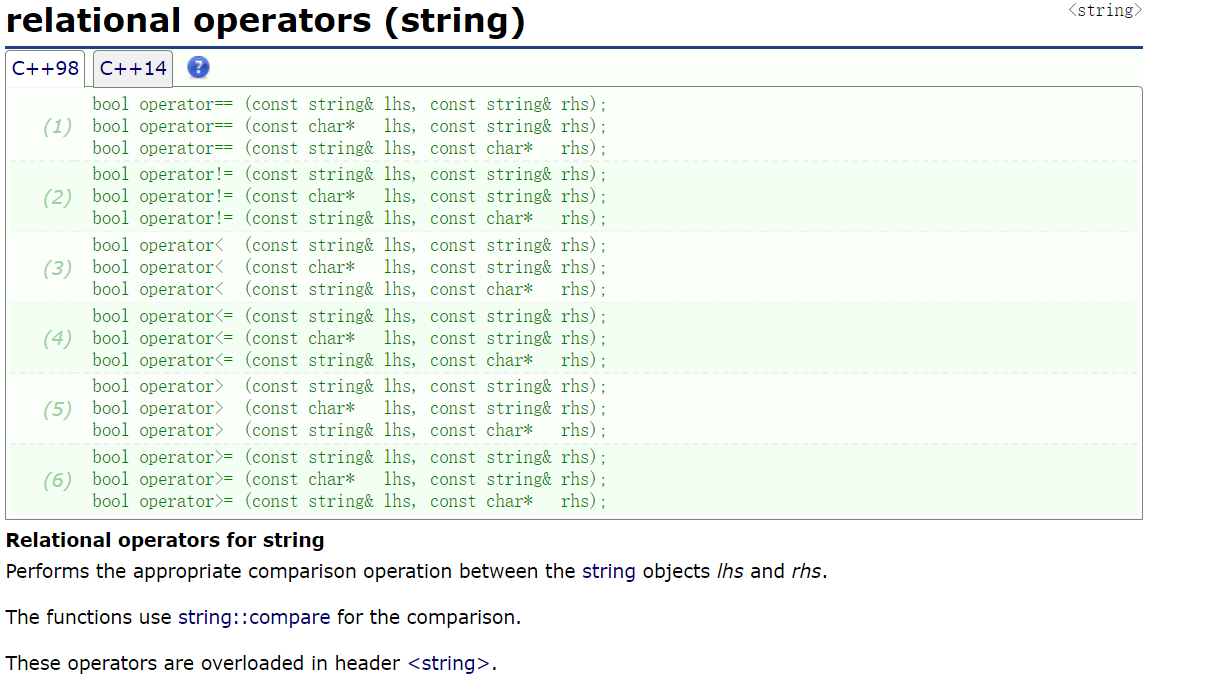Click the (5) marker beside operator> overloads
This screenshot has width=1216, height=679.
point(58,408)
